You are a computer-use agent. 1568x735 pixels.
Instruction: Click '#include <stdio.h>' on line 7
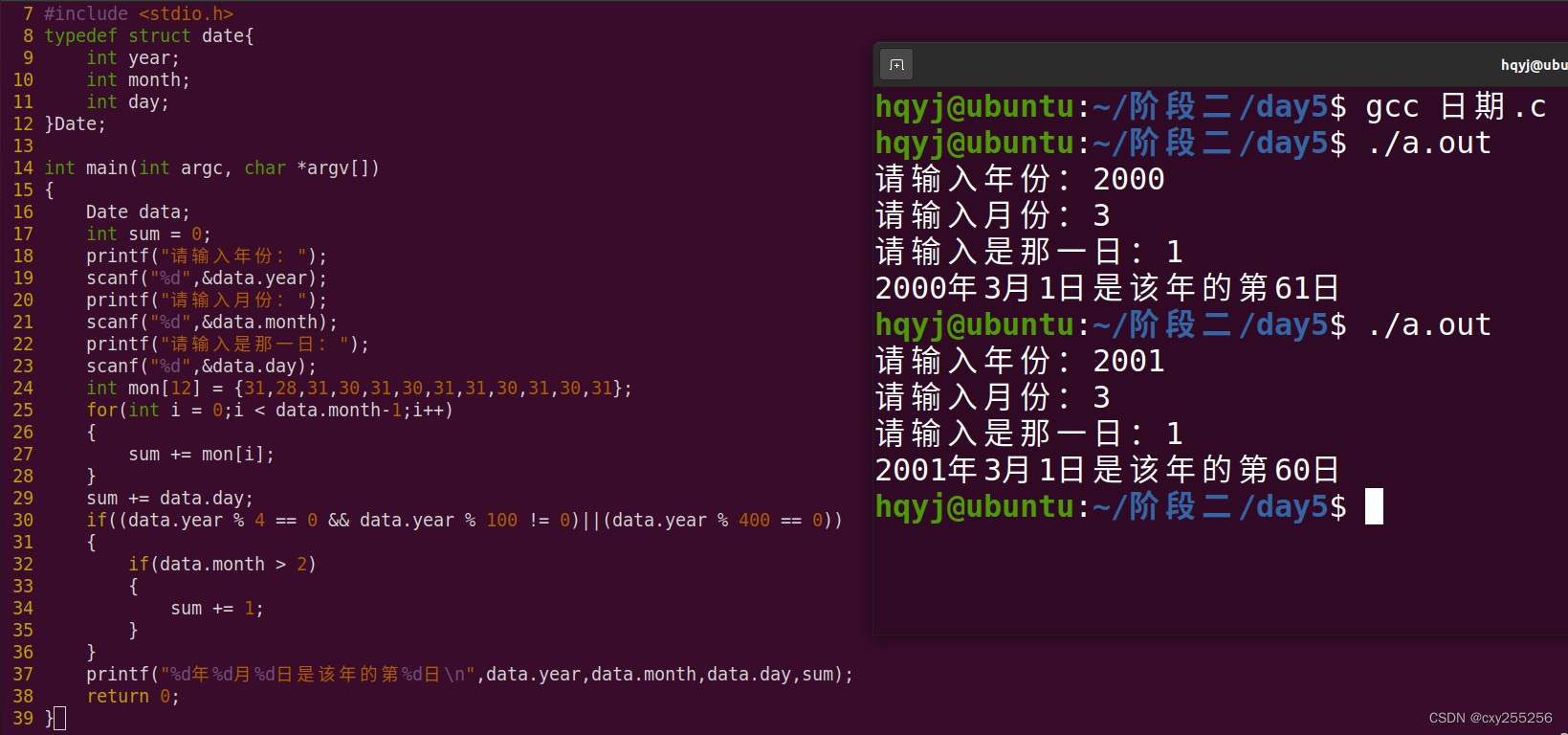point(139,13)
